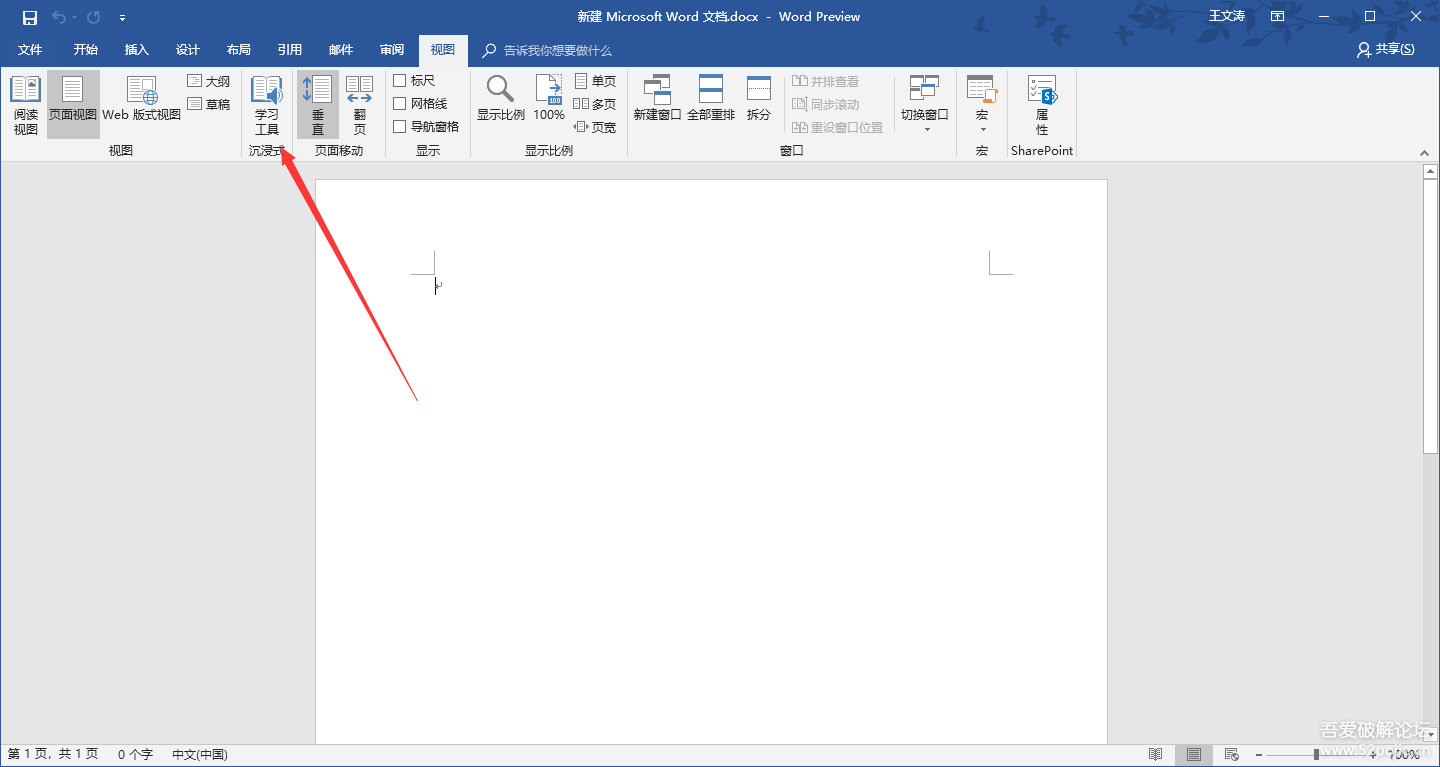Switch to 大纲 outline view

209,81
